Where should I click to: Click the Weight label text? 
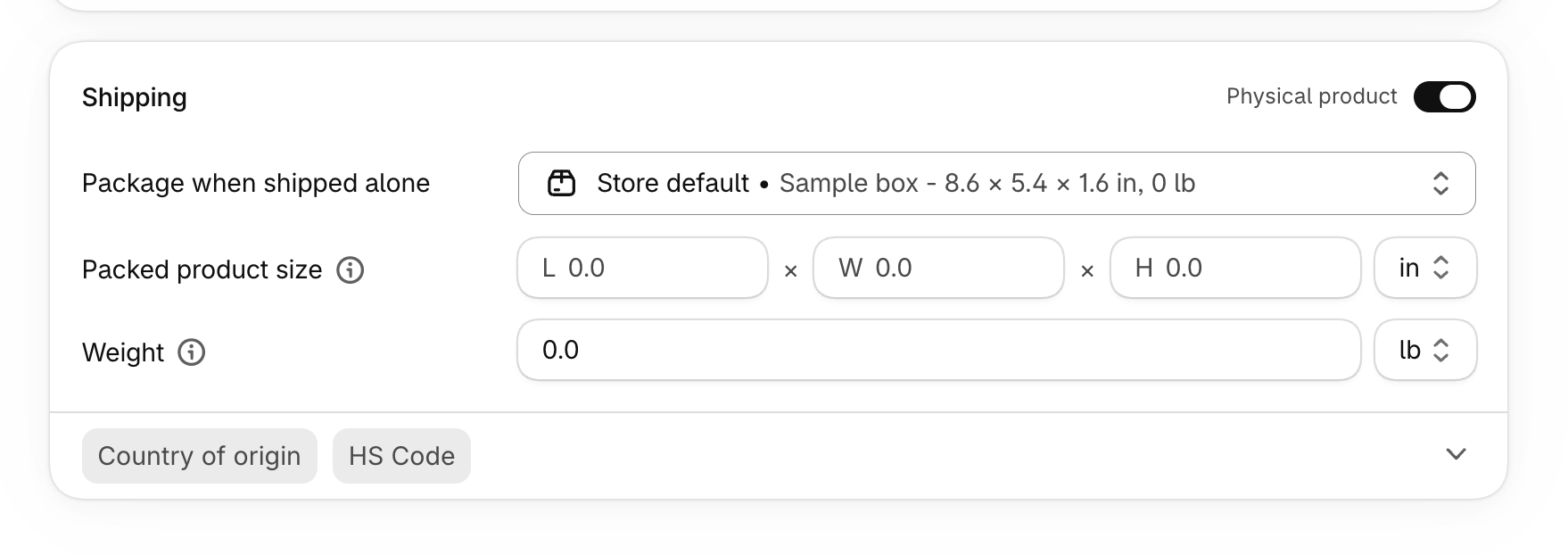pyautogui.click(x=123, y=352)
